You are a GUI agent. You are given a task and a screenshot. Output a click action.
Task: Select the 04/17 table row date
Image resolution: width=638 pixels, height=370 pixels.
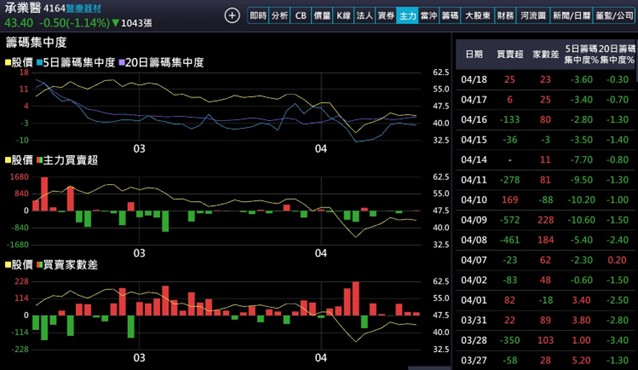click(474, 99)
